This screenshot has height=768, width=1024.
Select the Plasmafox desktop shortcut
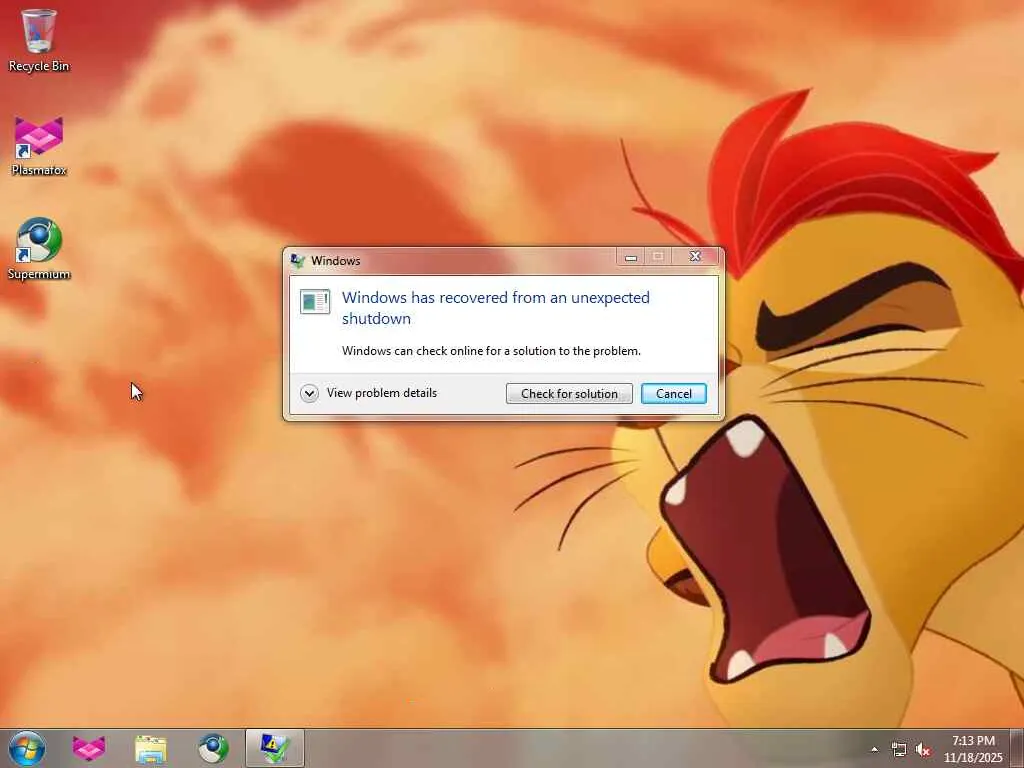coord(39,146)
